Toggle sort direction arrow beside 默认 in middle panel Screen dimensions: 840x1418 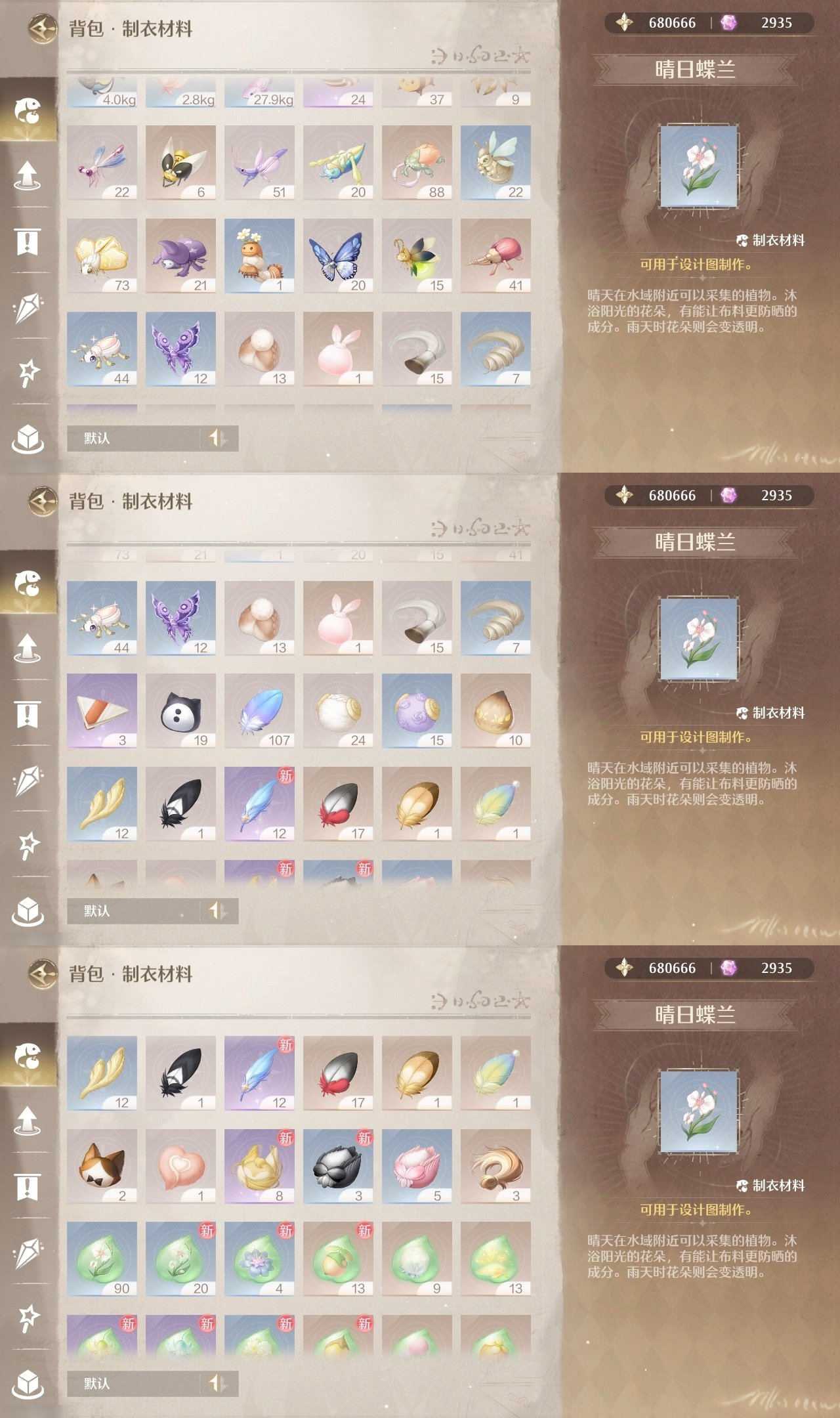pos(218,911)
